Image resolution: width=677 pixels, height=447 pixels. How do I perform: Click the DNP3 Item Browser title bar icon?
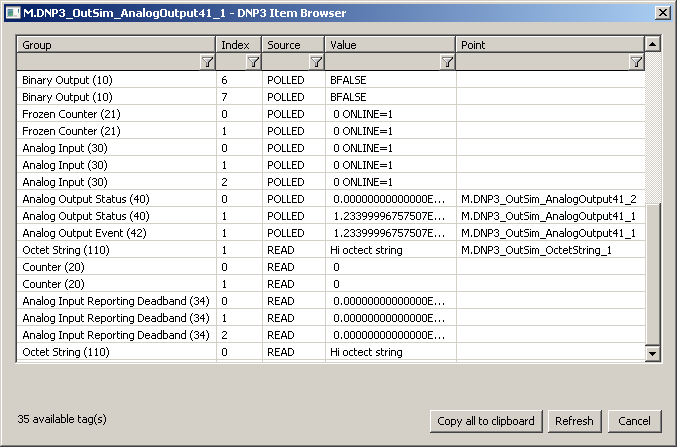coord(11,11)
